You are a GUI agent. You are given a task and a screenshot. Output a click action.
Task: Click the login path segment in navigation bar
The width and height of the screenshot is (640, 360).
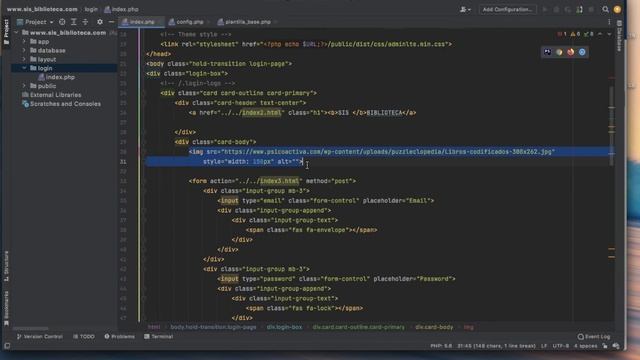tap(91, 9)
